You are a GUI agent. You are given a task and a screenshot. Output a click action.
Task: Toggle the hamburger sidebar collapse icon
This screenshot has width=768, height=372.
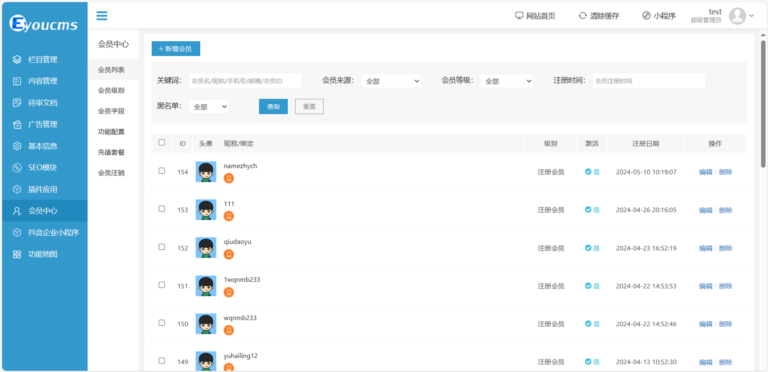[102, 16]
